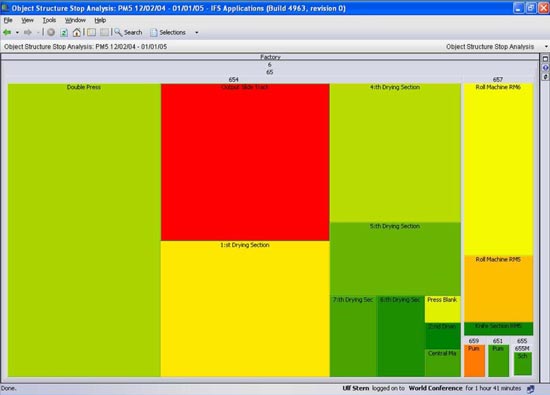Select the 6:th Drying Sec block
The width and height of the screenshot is (550, 395).
pyautogui.click(x=401, y=336)
